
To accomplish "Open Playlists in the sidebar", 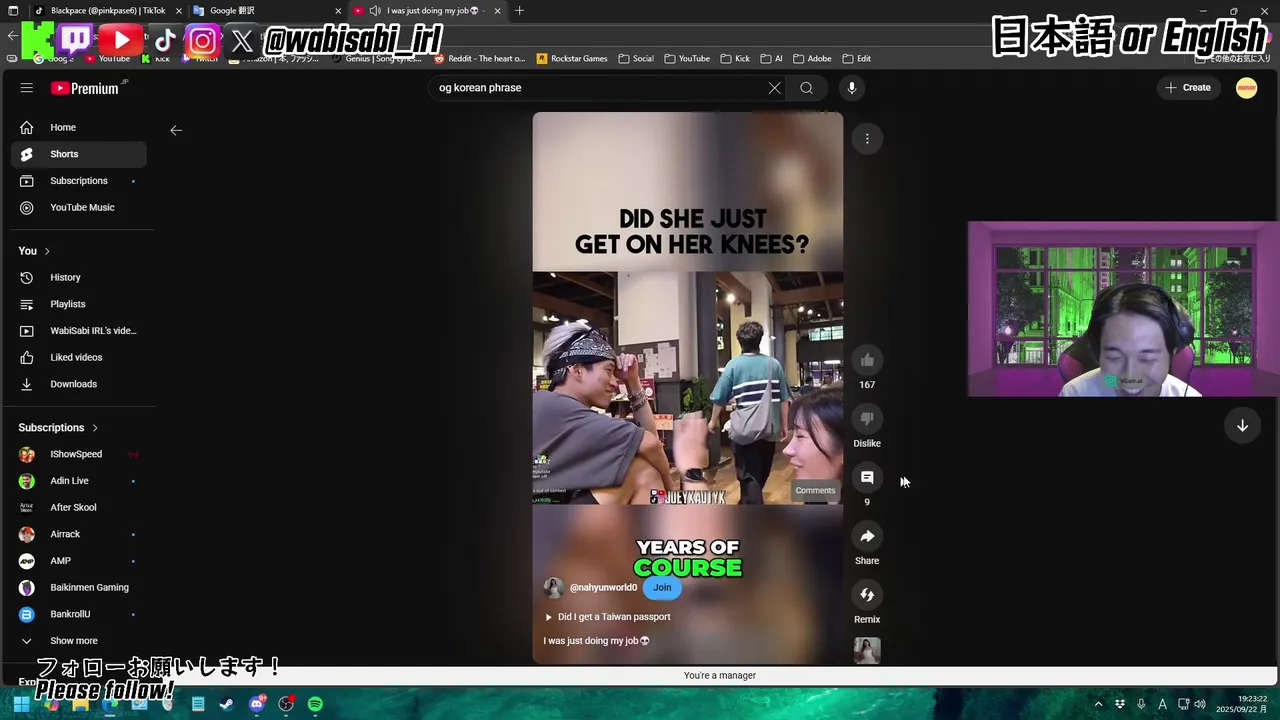I will (78, 304).
